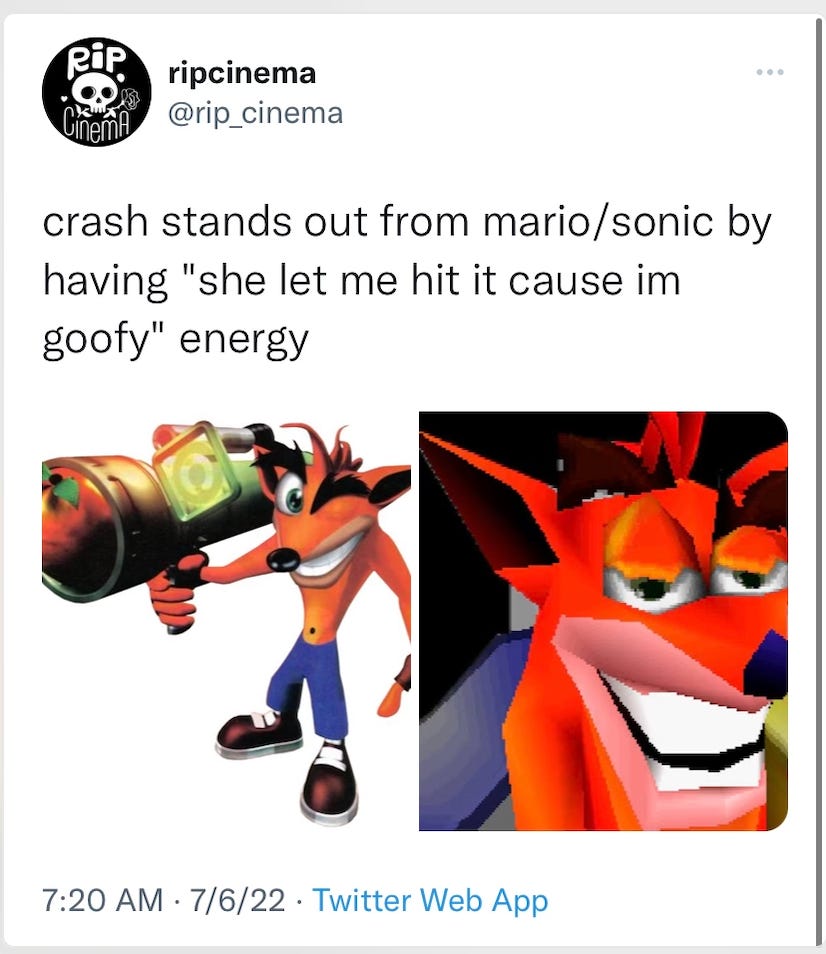The width and height of the screenshot is (826, 954).
Task: Click the "mario/sonic" text in tweet
Action: click(597, 223)
